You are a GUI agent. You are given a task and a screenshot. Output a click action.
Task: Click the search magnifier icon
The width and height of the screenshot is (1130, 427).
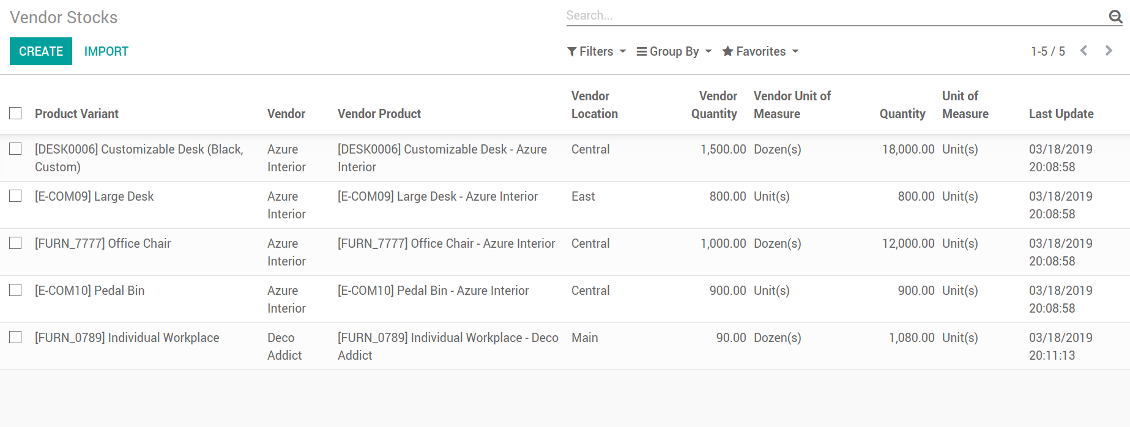click(x=1115, y=17)
